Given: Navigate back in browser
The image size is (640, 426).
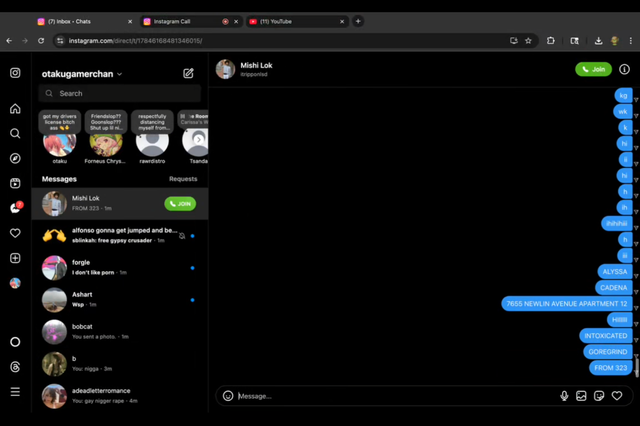Looking at the screenshot, I should (x=9, y=41).
